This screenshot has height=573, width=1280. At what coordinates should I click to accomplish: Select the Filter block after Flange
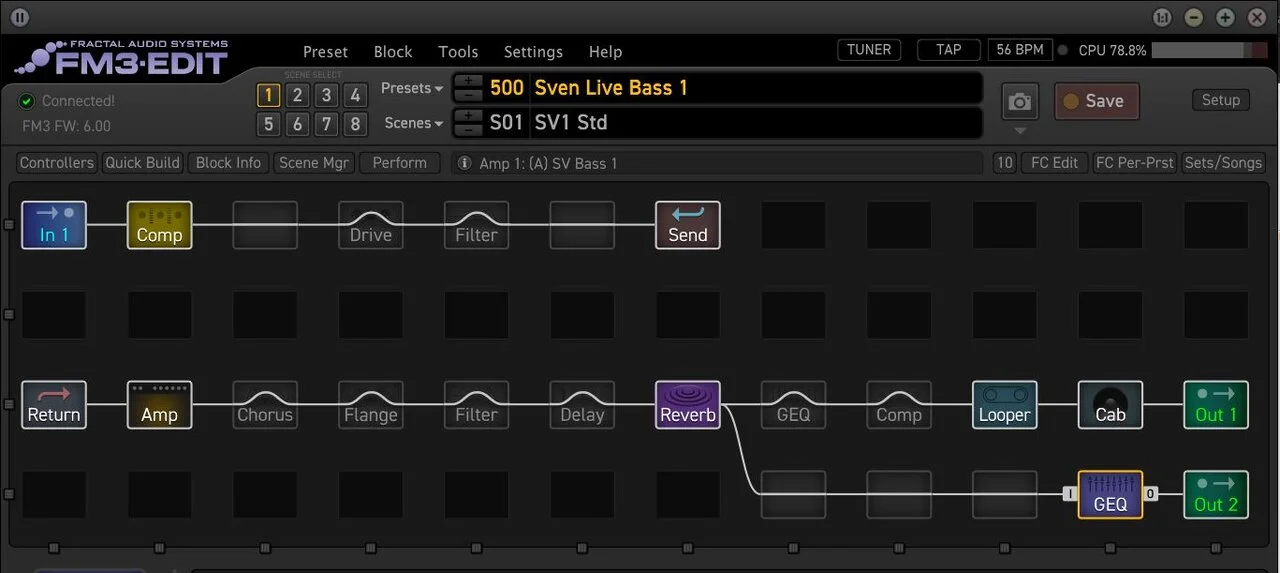(x=476, y=405)
